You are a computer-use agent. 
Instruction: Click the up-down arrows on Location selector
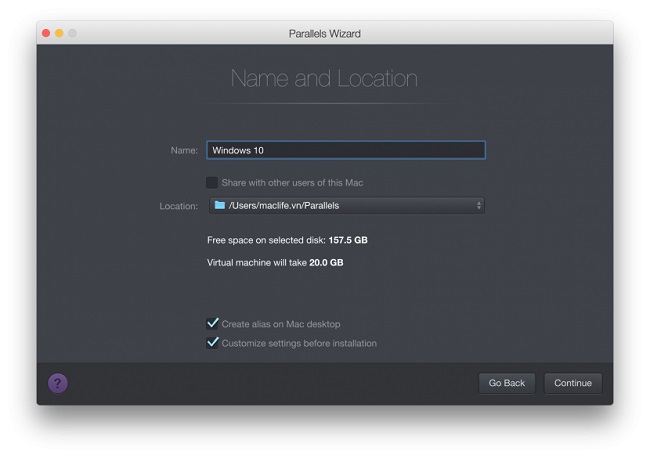click(x=478, y=206)
